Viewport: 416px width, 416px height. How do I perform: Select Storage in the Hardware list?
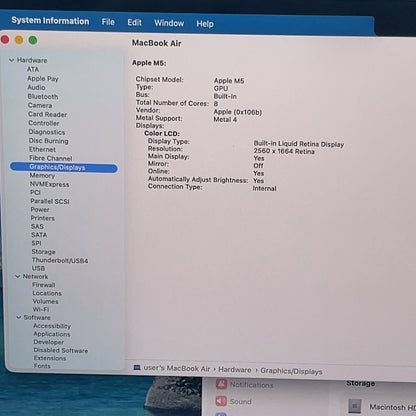point(43,252)
